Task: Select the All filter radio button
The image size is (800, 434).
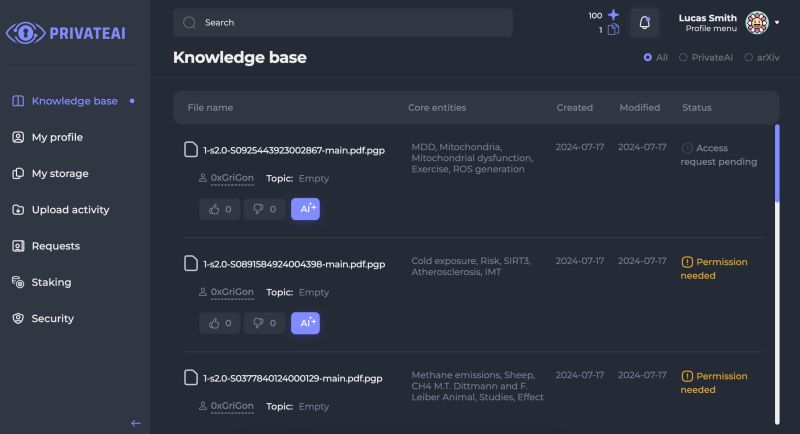Action: click(647, 58)
